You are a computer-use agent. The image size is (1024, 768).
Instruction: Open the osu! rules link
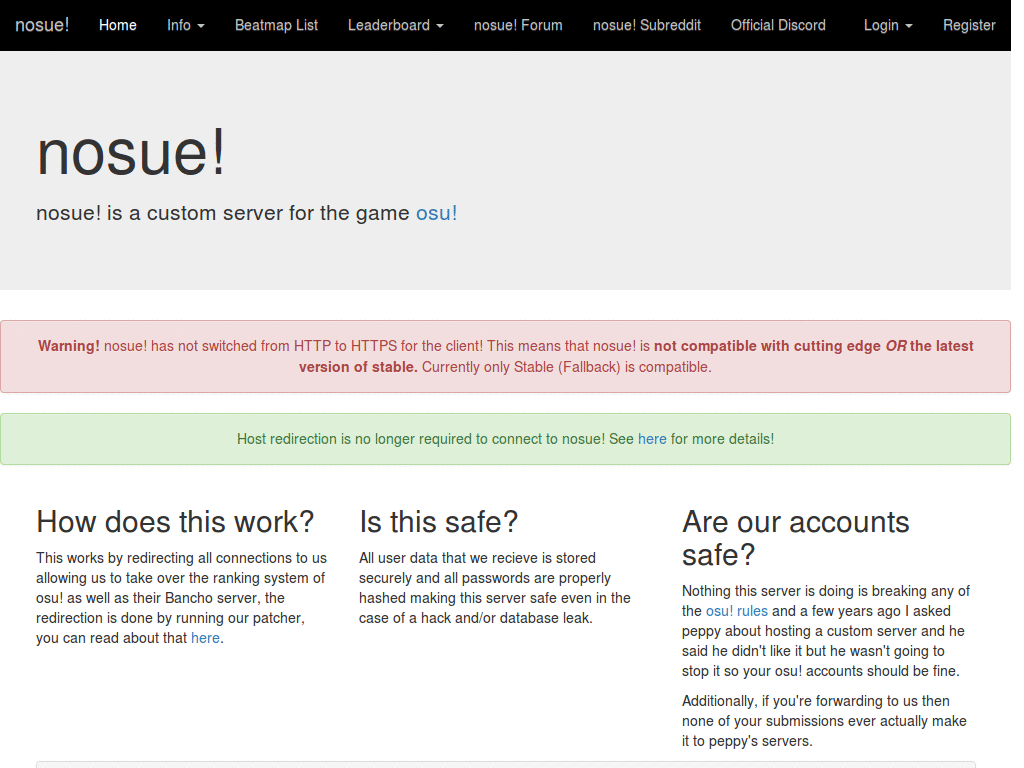(x=736, y=611)
